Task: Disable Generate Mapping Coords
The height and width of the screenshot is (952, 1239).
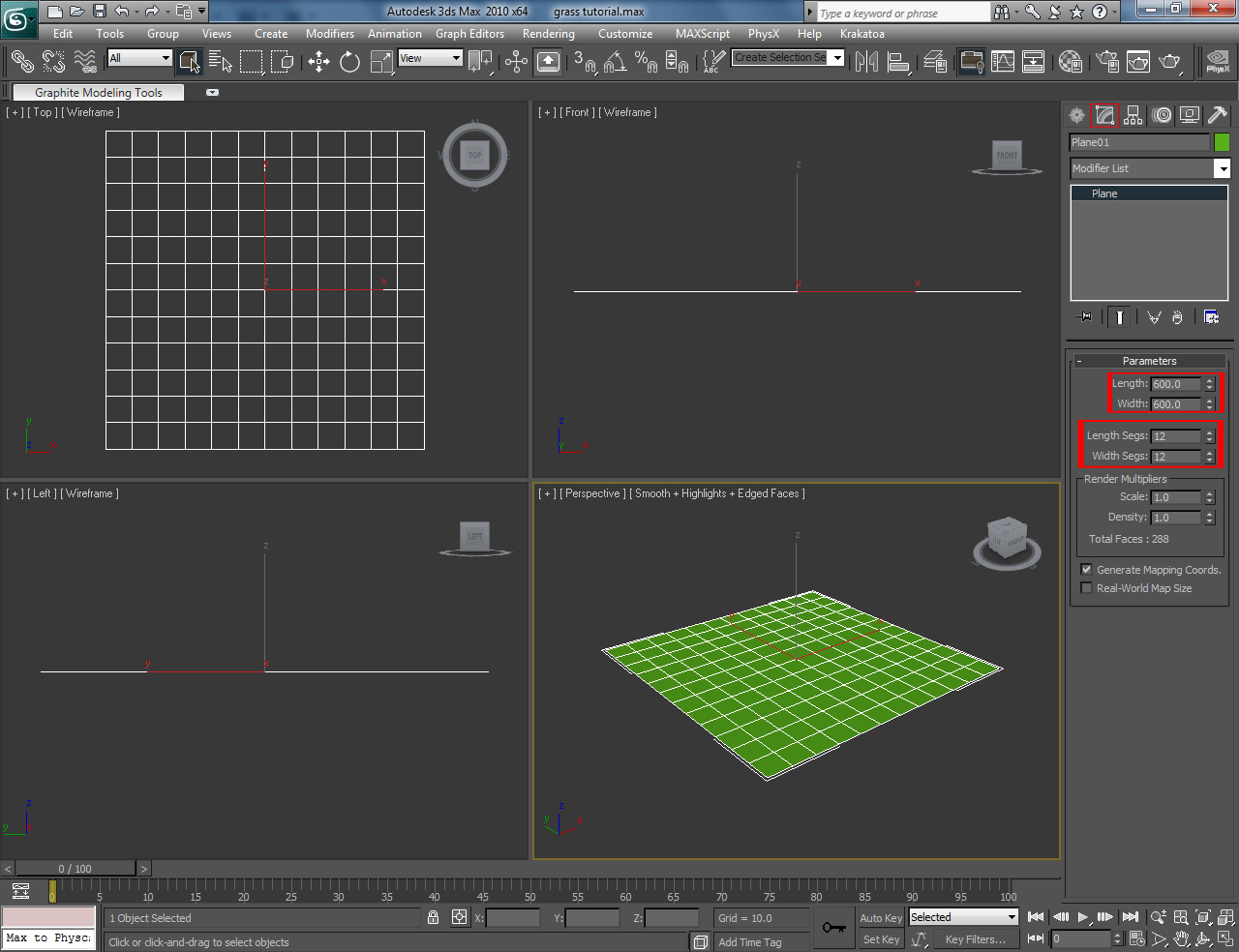Action: (x=1086, y=569)
